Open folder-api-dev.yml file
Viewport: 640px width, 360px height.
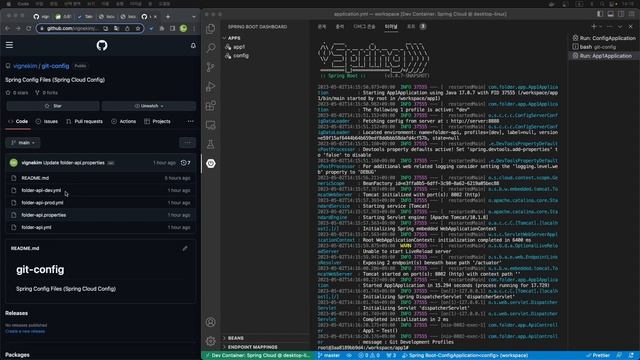point(41,190)
